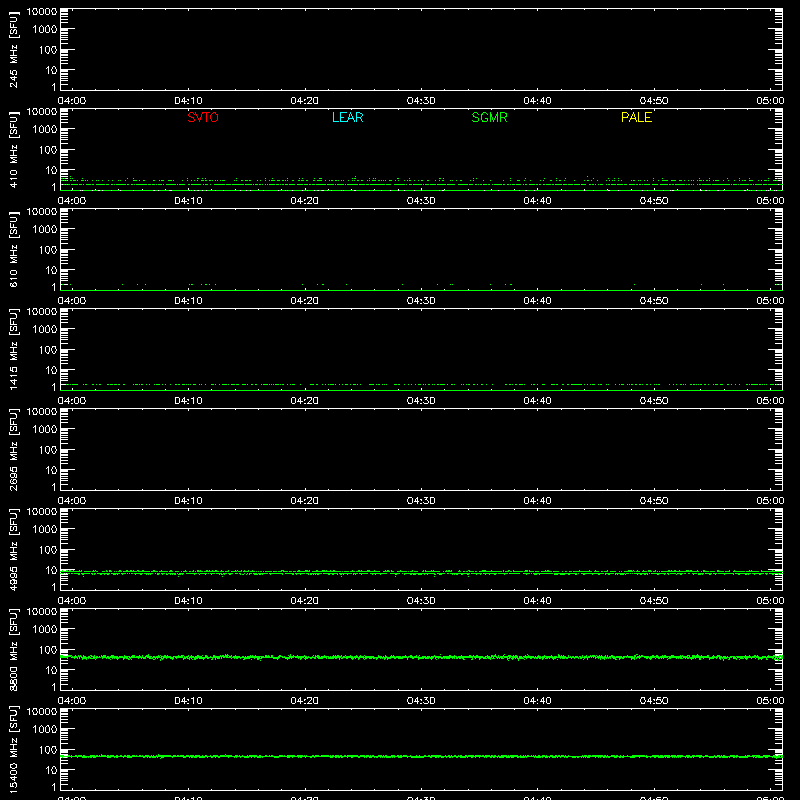The height and width of the screenshot is (800, 800).
Task: Click the 100 tick label on 610 MHz axis
Action: pyautogui.click(x=48, y=250)
